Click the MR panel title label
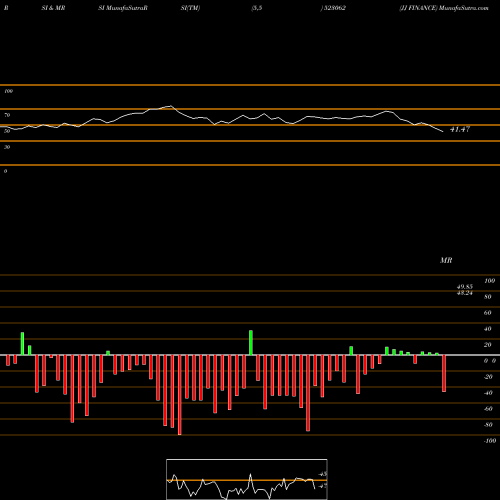This screenshot has height=500, width=500. 446,260
